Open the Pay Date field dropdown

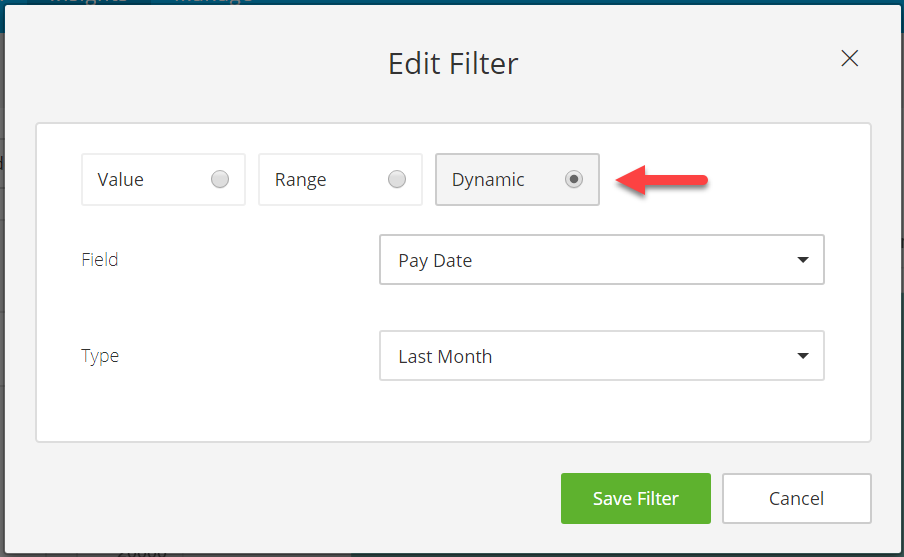point(601,259)
